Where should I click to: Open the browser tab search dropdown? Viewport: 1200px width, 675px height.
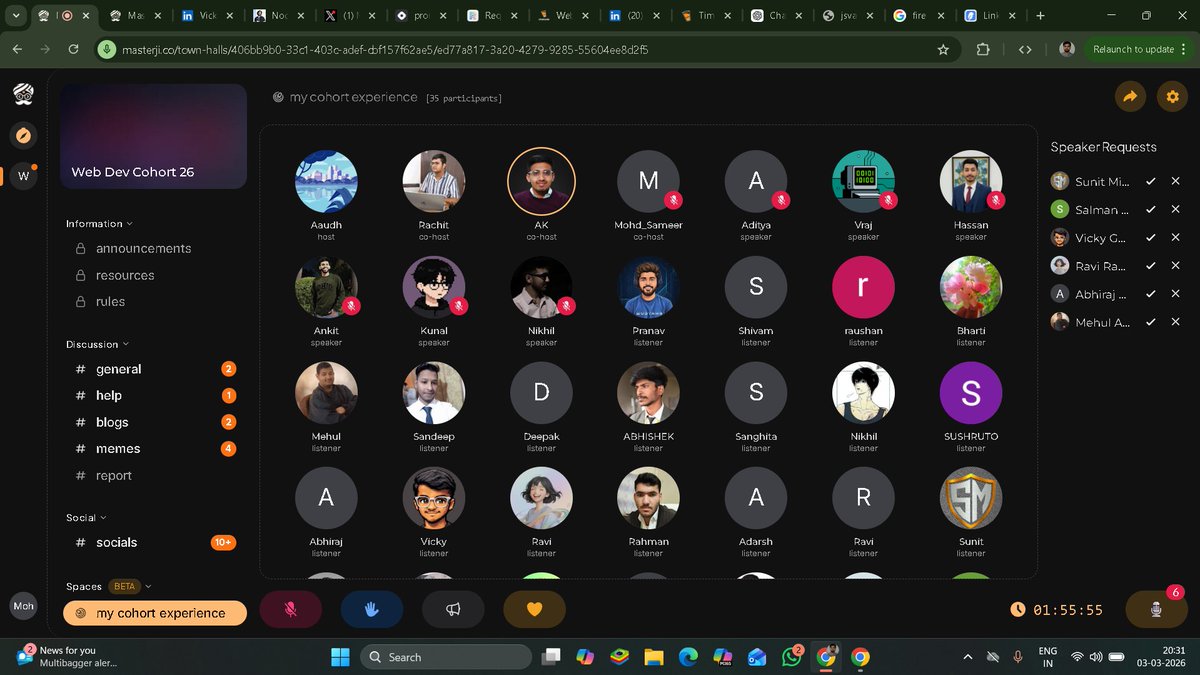pyautogui.click(x=17, y=16)
